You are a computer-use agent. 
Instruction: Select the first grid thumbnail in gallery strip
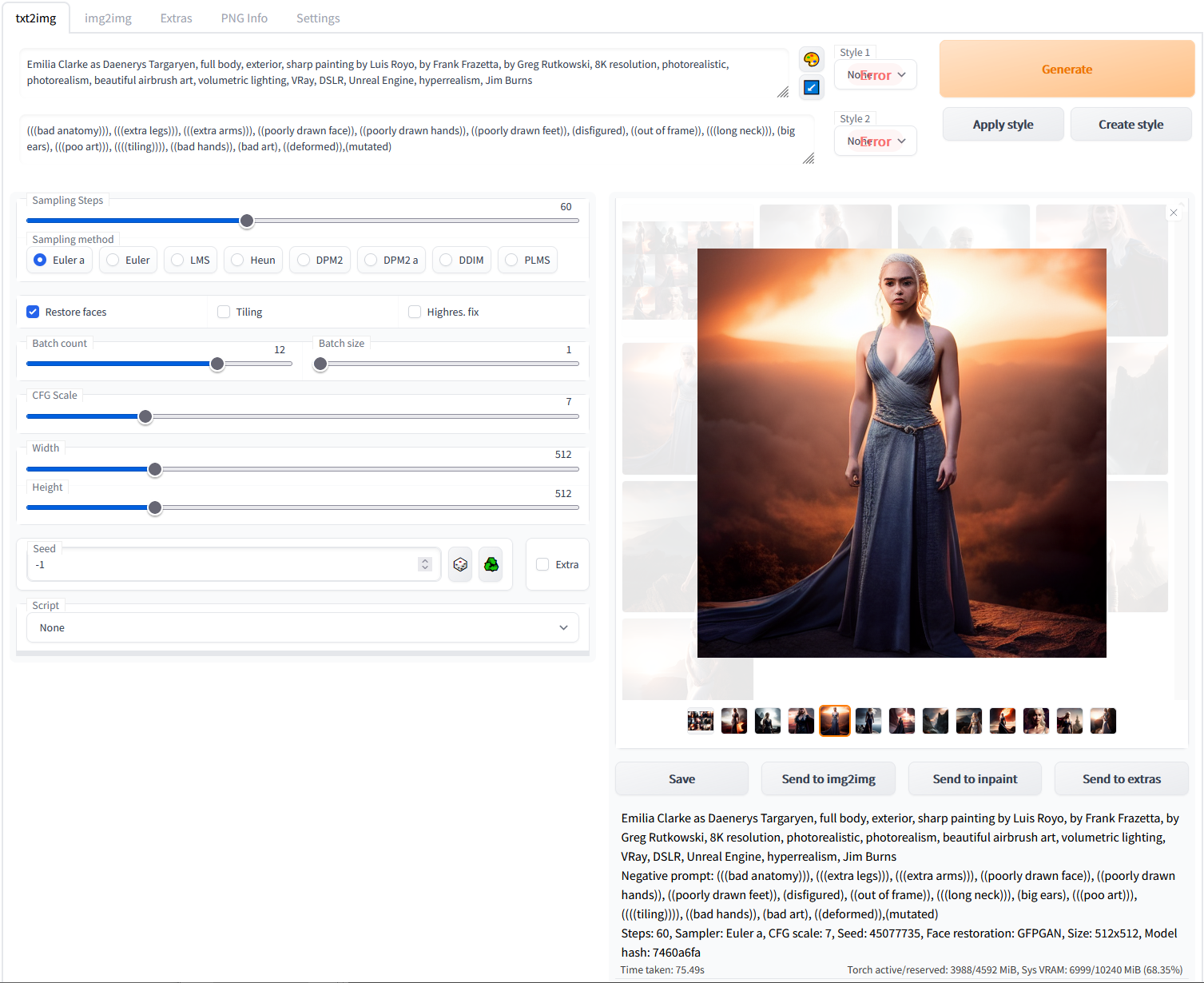coord(701,721)
